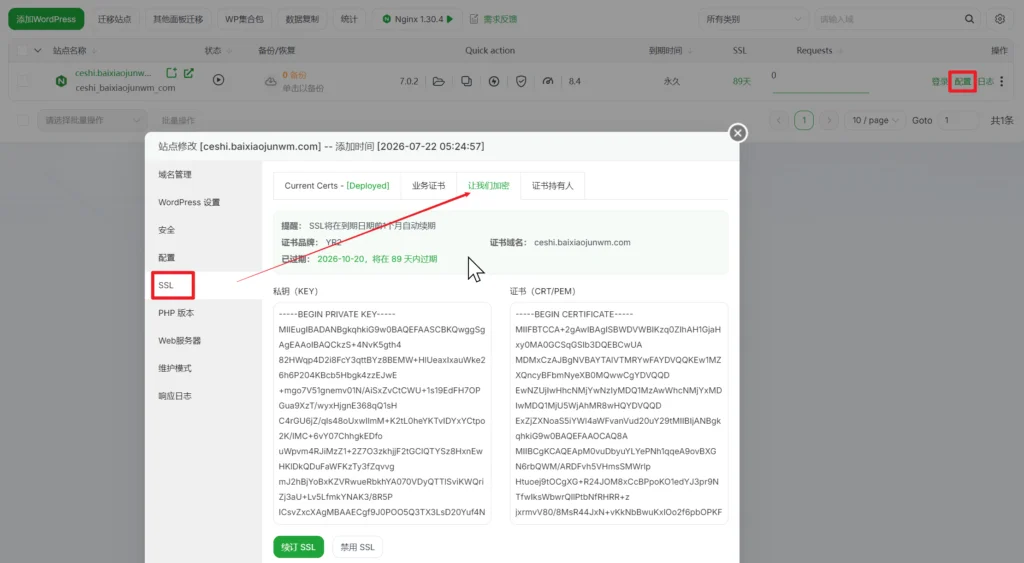Click the 89天 SSL value

point(741,82)
